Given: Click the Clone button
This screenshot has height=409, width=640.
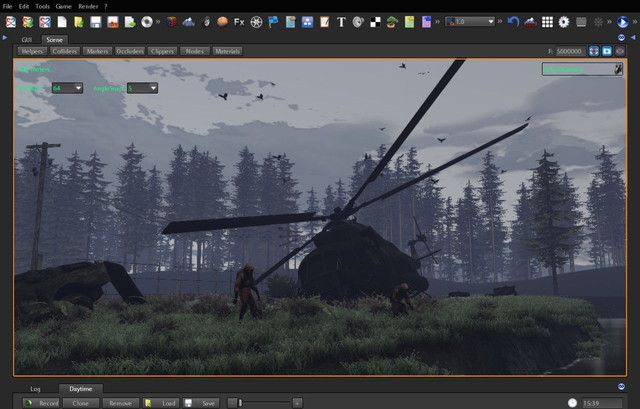Looking at the screenshot, I should point(80,402).
